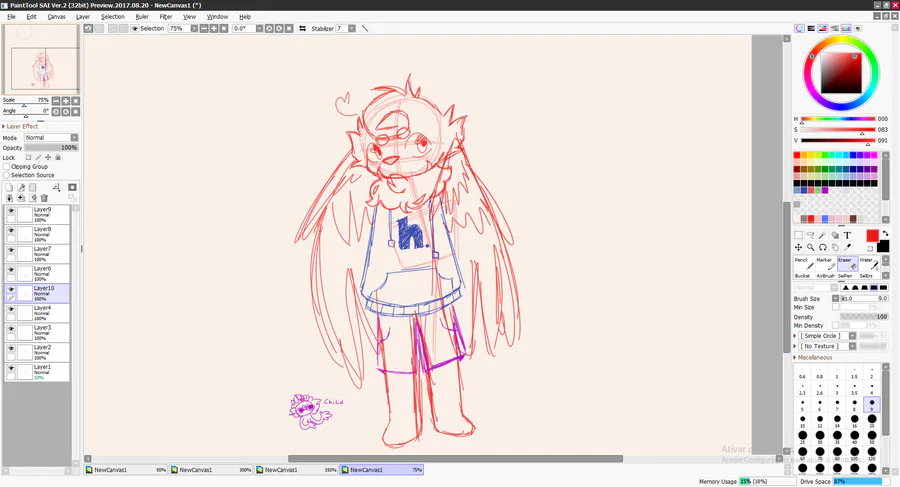The image size is (900, 487).
Task: Hide Layer8 visibility eye
Action: coord(11,230)
